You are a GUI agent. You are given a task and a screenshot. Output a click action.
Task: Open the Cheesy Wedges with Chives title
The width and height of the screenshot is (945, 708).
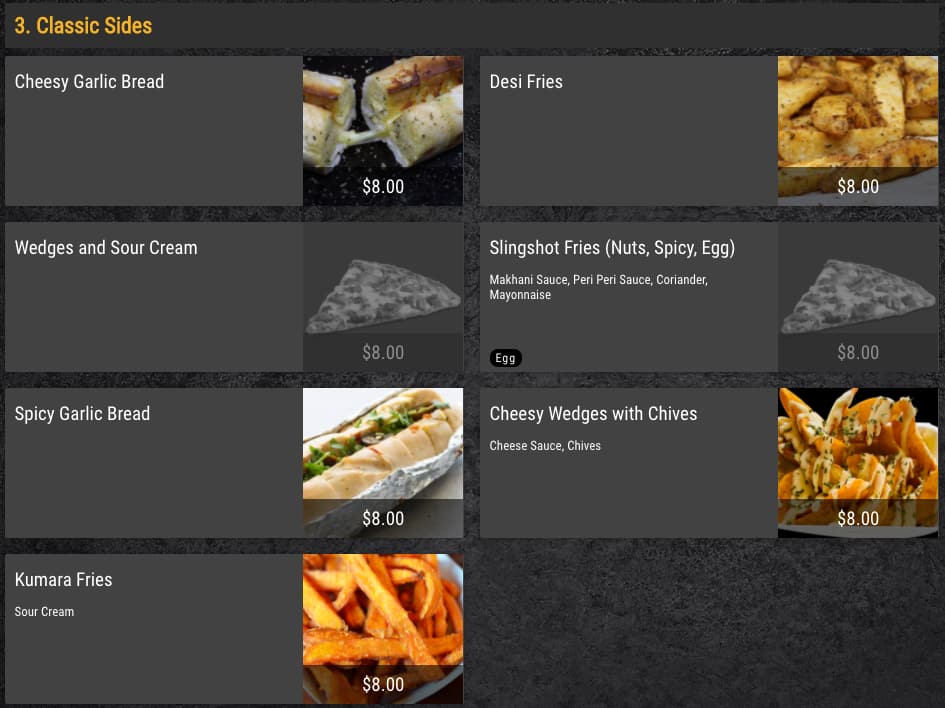[593, 414]
